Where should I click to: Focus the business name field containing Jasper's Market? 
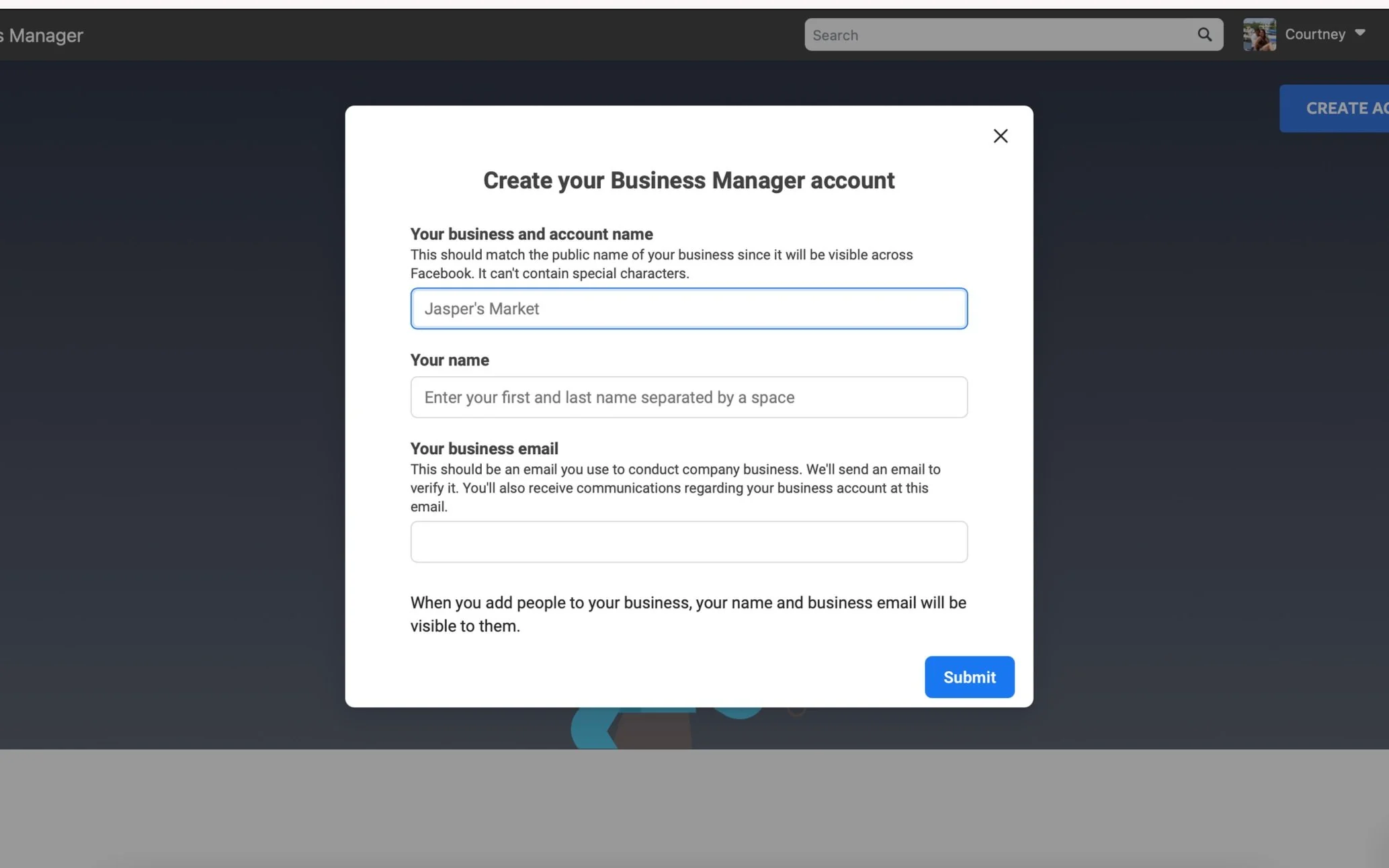pyautogui.click(x=688, y=308)
